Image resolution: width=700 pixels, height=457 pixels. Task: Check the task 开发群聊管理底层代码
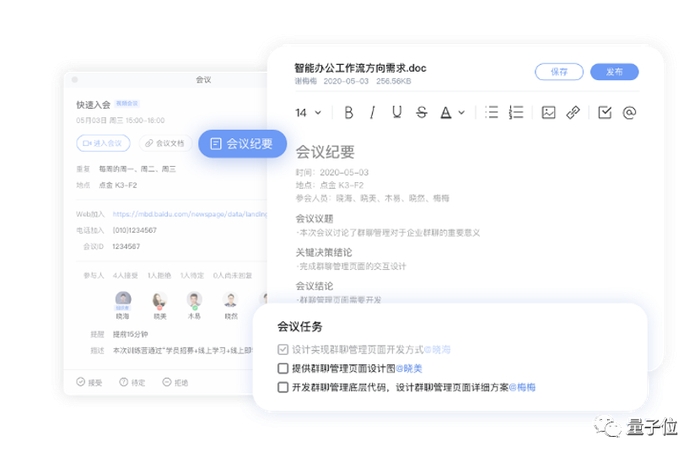283,387
